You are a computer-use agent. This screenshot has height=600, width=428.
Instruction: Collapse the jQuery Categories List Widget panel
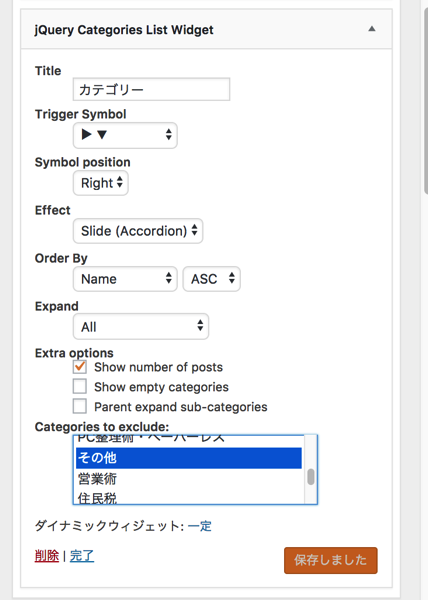pos(371,29)
